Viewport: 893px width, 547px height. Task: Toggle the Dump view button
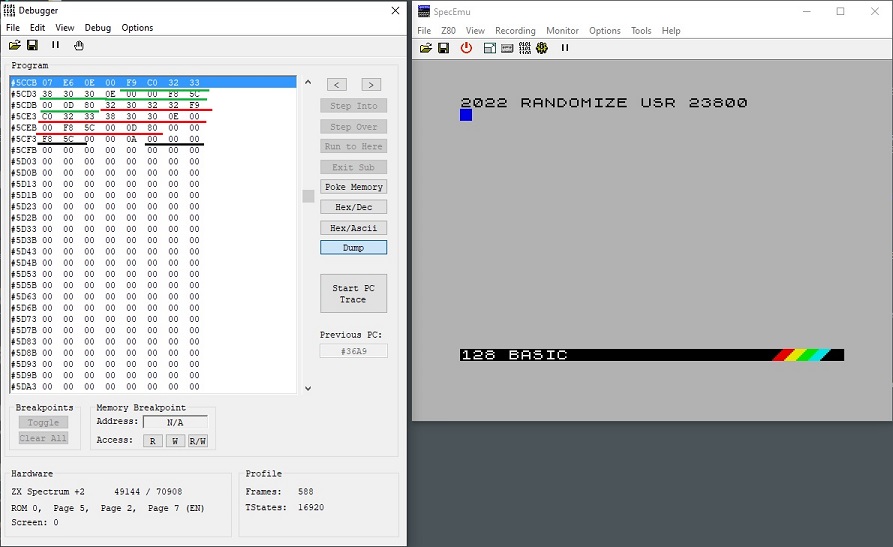(x=353, y=248)
